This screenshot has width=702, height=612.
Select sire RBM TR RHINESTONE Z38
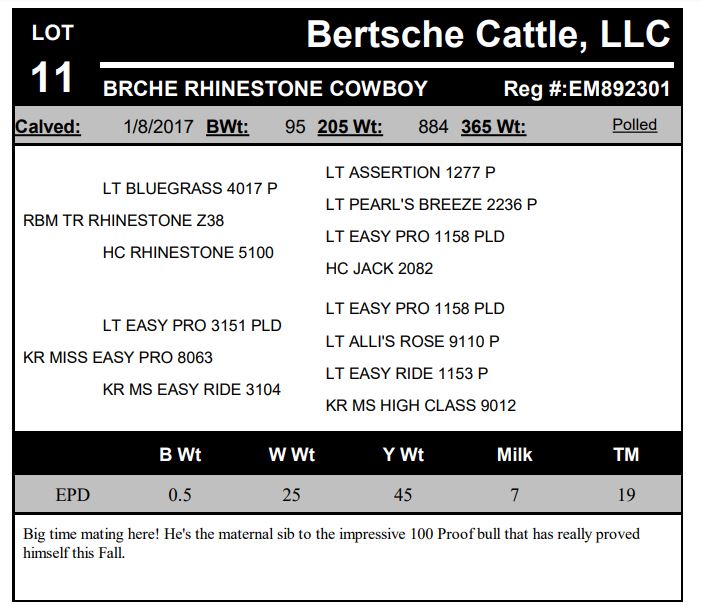pyautogui.click(x=123, y=221)
